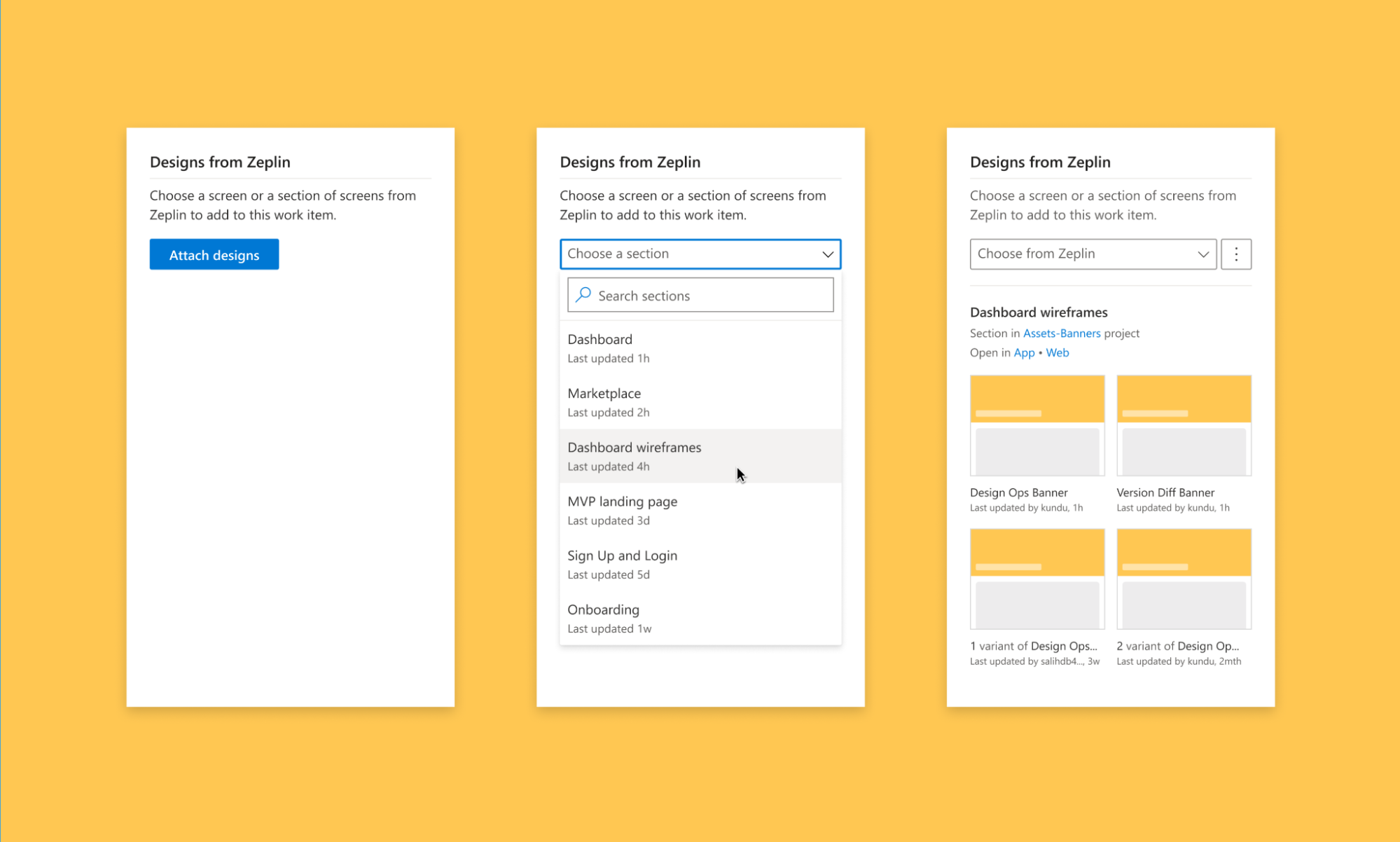Open the Version Diff Banner thumbnail
1400x842 pixels.
1183,425
